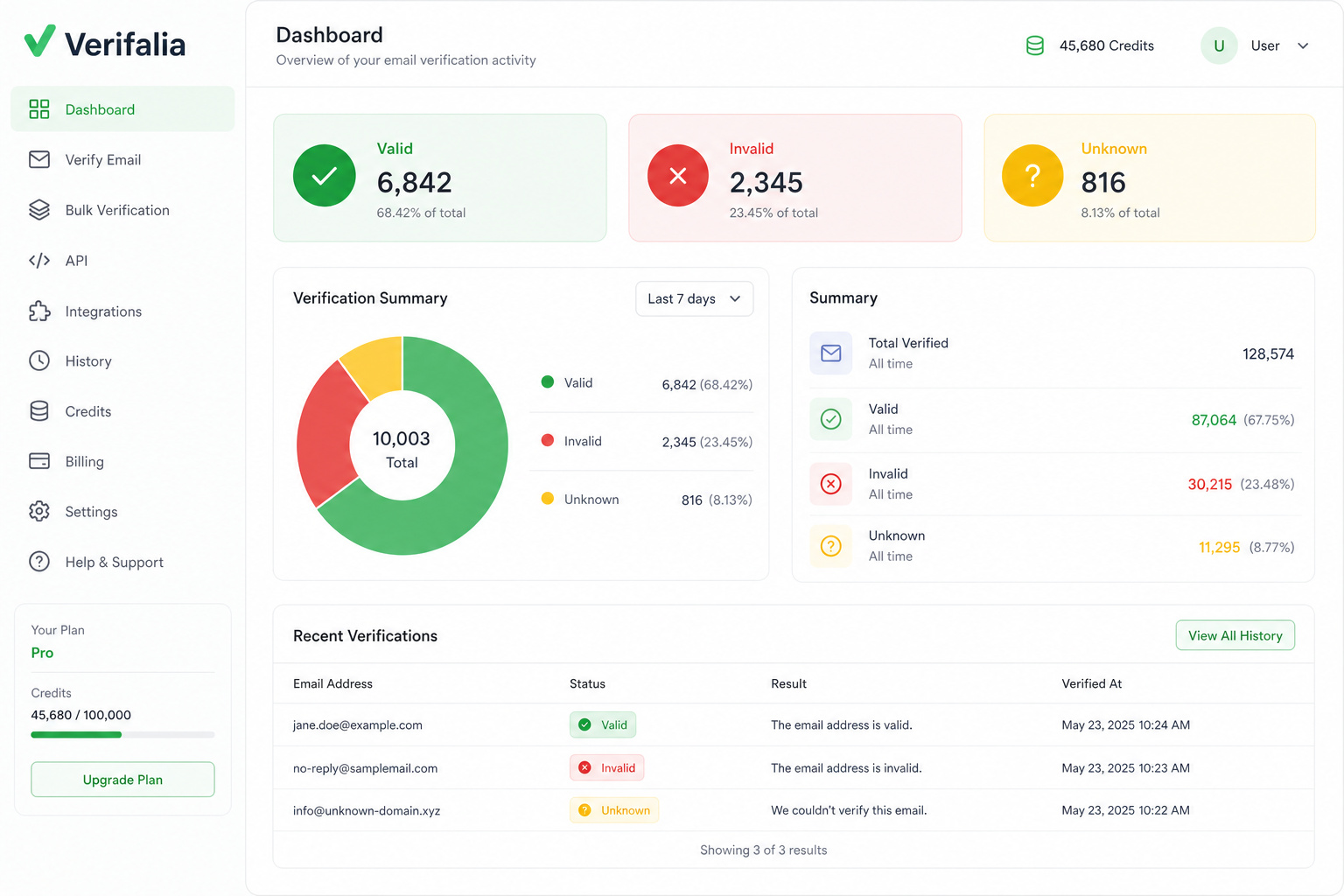Click the Verifalia checkmark logo

tap(39, 40)
